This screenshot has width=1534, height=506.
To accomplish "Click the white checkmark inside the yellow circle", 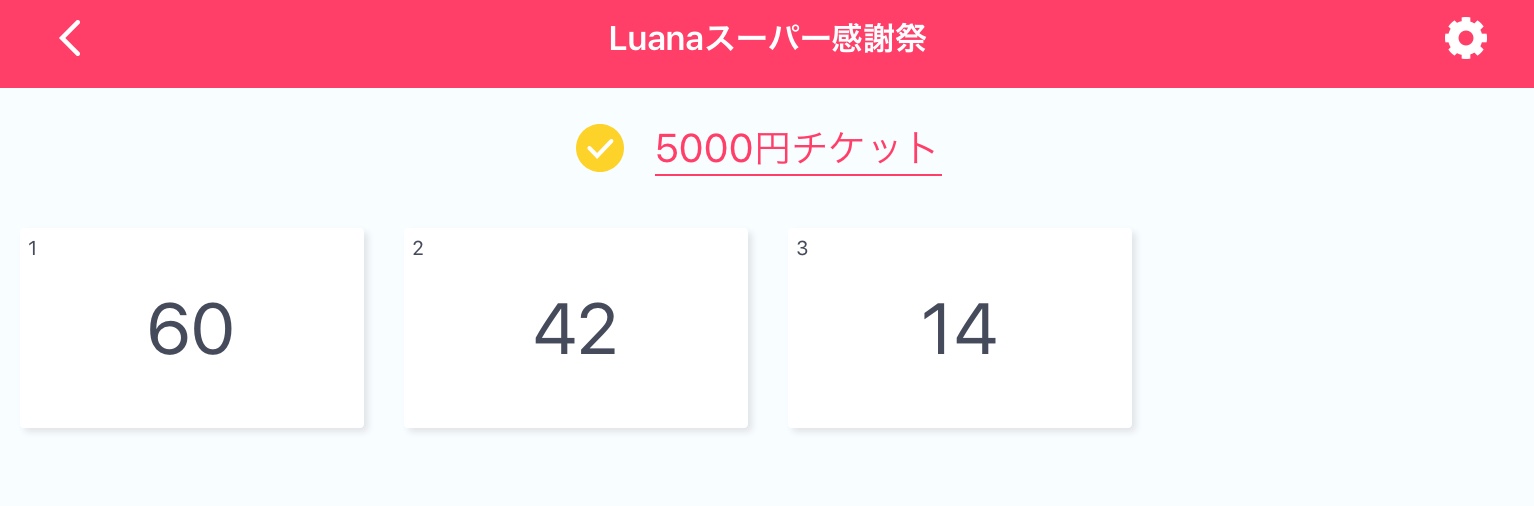I will pos(600,149).
